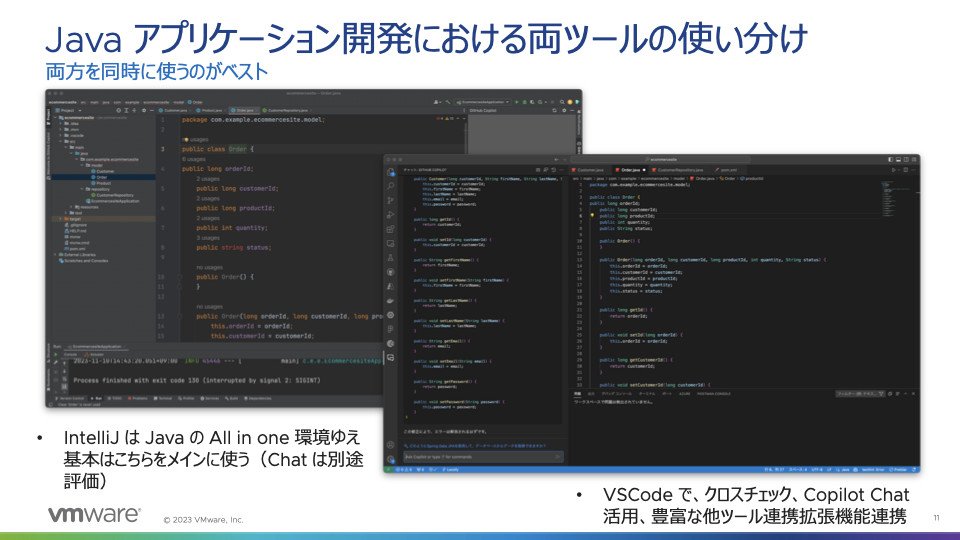The height and width of the screenshot is (540, 960).
Task: Select pom.xml in IntelliJ project tree
Action: (75, 249)
